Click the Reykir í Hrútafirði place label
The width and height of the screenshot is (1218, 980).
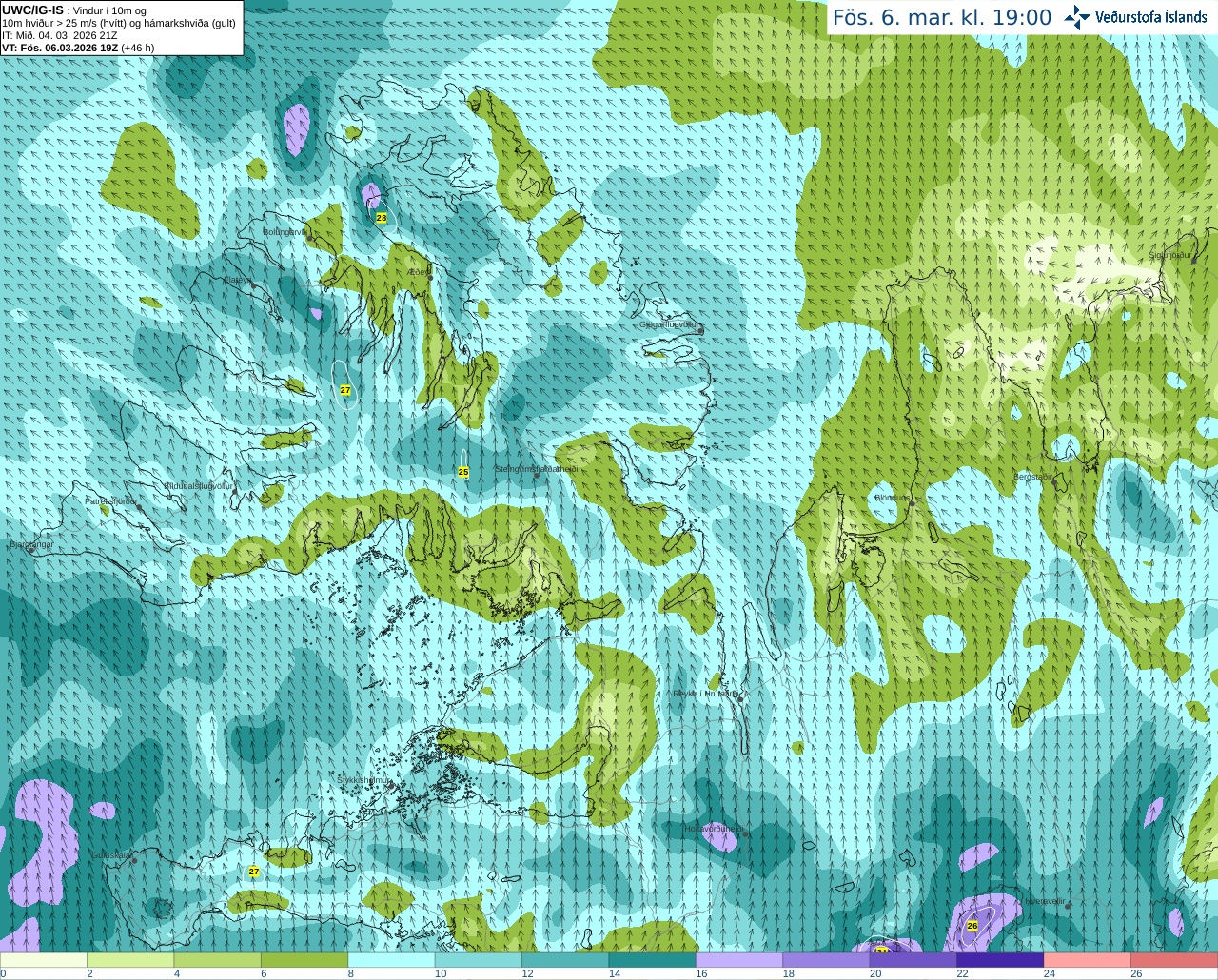point(706,694)
